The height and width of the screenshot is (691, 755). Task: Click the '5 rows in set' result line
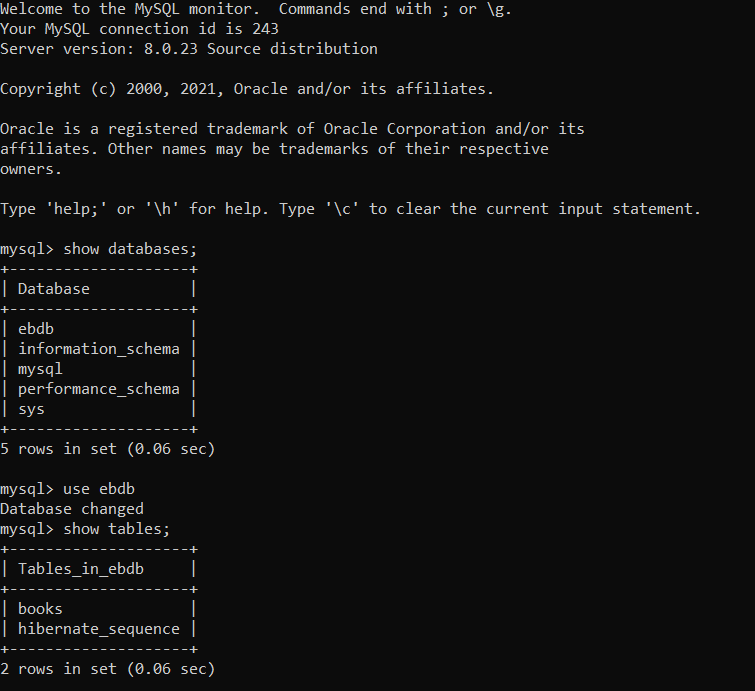point(107,449)
